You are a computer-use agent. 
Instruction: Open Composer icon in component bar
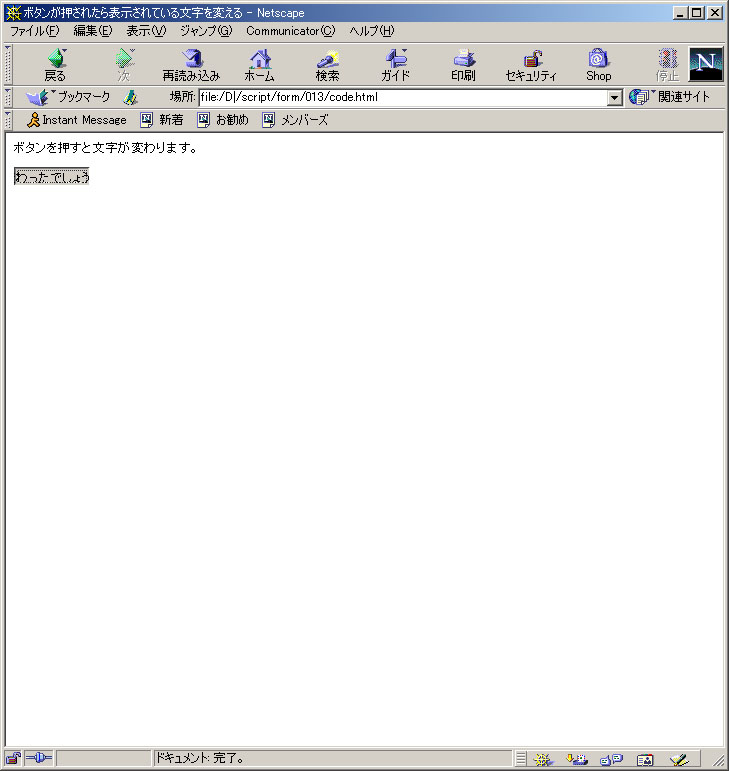[679, 759]
